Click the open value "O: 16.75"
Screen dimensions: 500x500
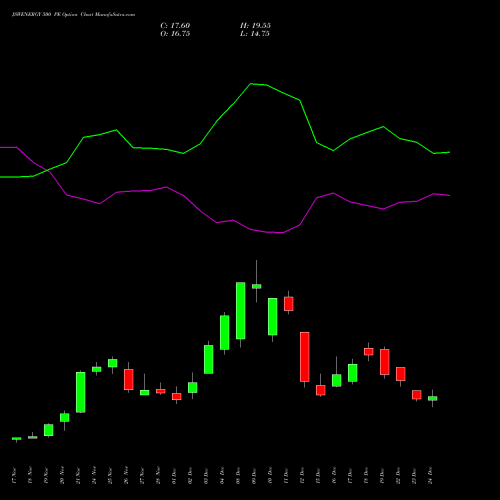tap(175, 34)
